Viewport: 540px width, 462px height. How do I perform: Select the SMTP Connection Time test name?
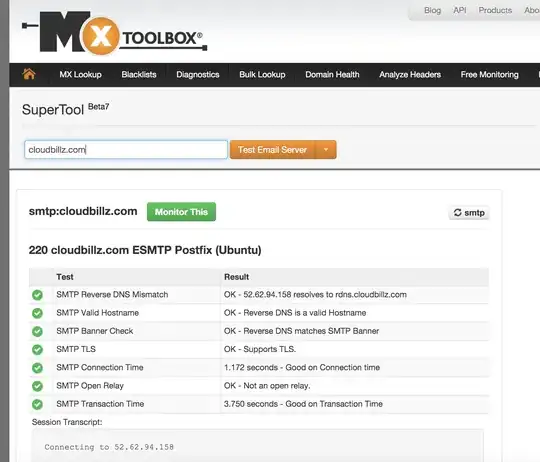(100, 368)
